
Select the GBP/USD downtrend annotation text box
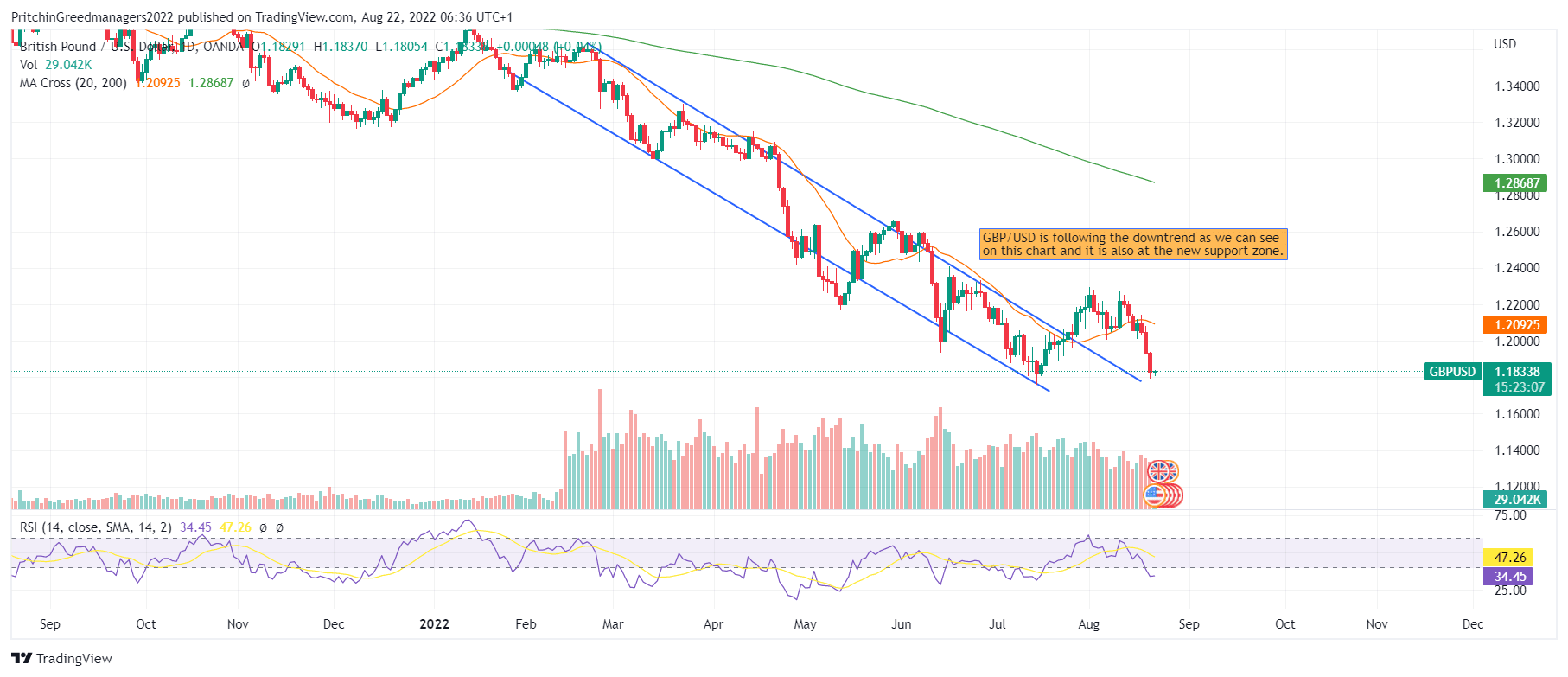coord(1133,244)
